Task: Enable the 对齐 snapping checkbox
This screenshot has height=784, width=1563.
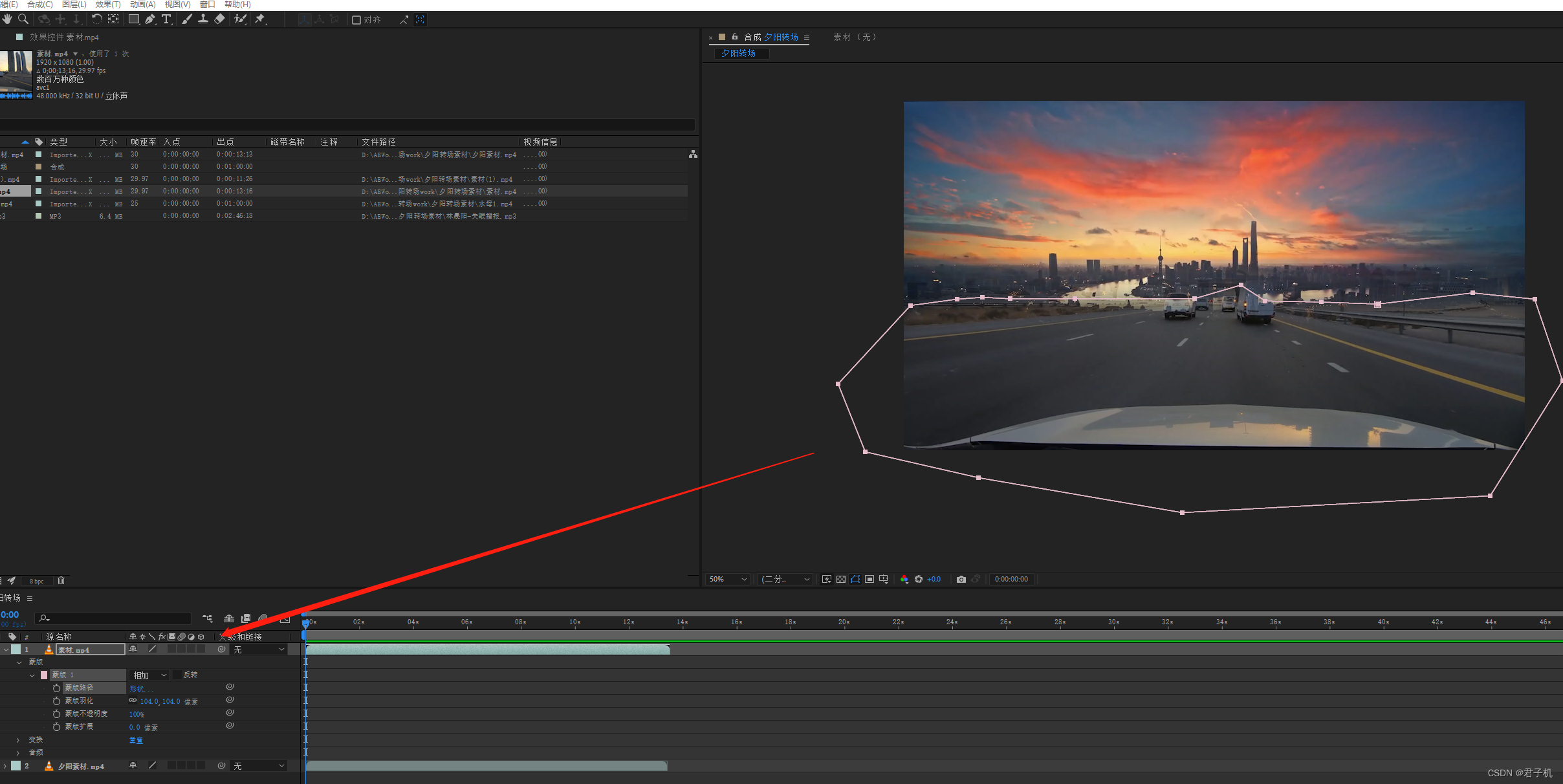Action: [356, 20]
